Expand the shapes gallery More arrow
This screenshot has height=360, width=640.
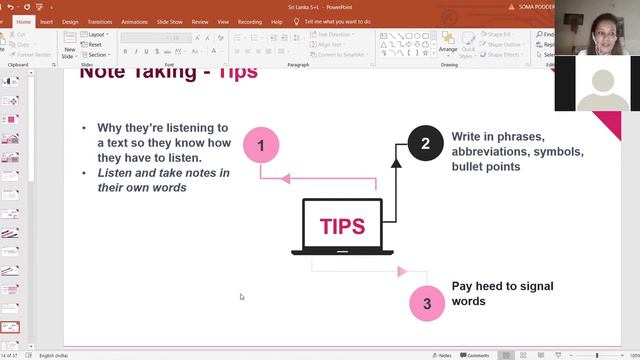[x=433, y=53]
